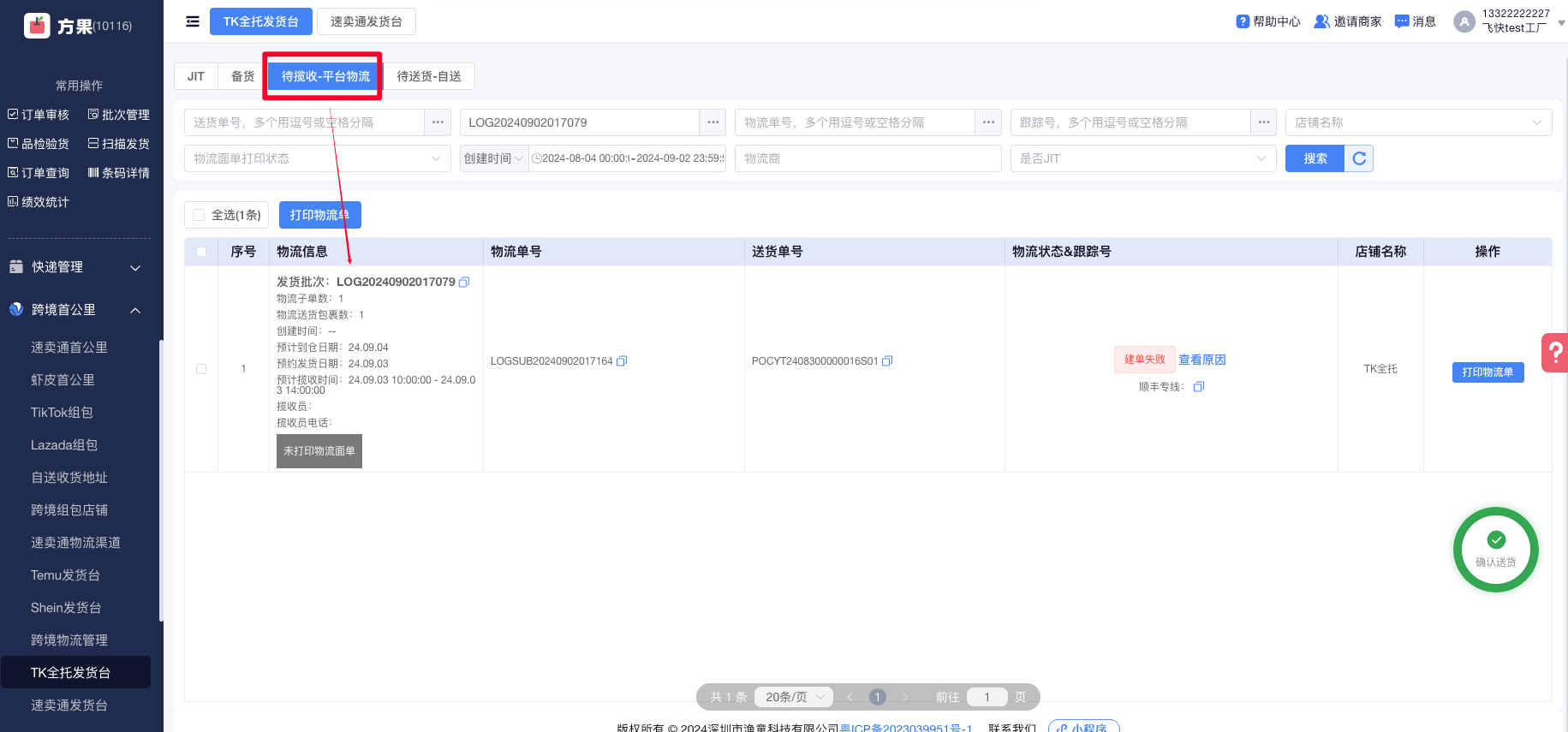
Task: Click the logistics provider input field
Action: [867, 158]
